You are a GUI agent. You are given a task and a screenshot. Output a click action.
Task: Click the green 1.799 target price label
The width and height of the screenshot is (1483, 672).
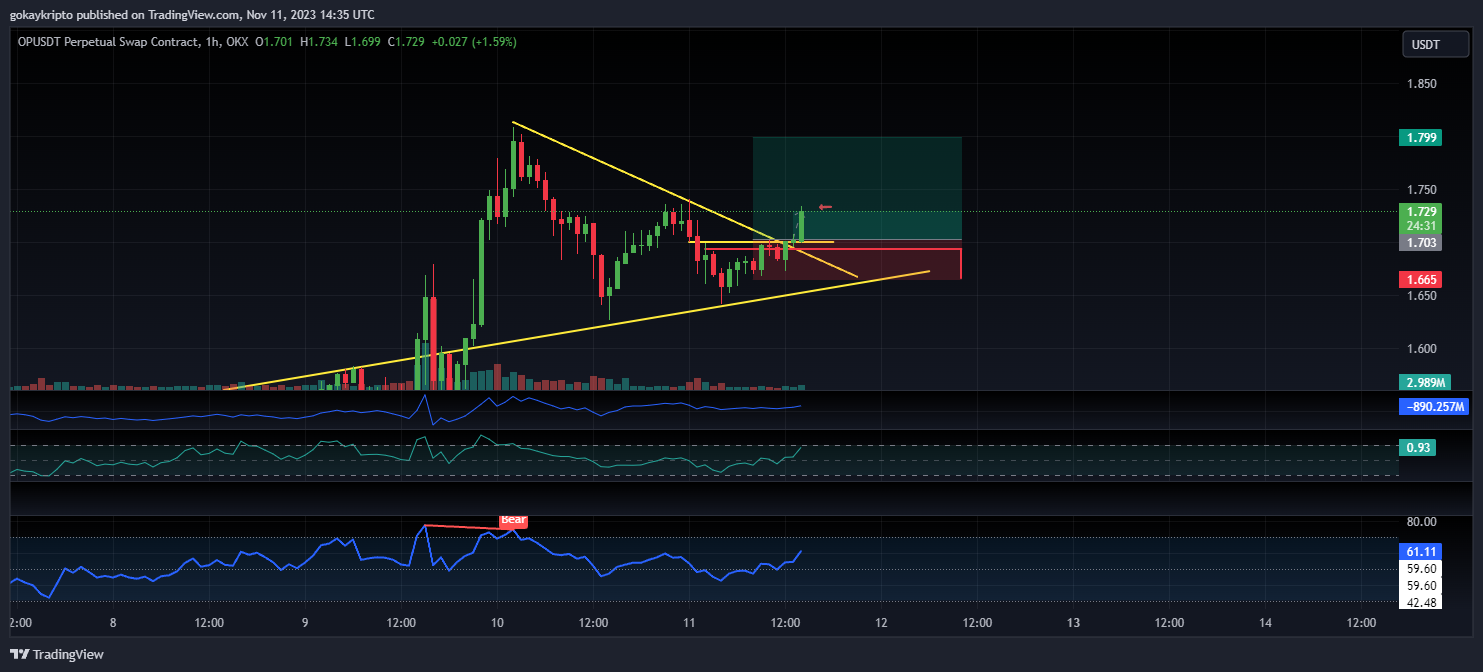click(1420, 139)
